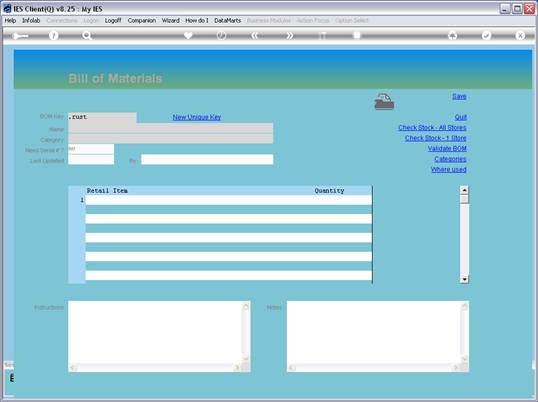Viewport: 538px width, 402px height.
Task: Click the double left arrow icon
Action: coord(254,35)
